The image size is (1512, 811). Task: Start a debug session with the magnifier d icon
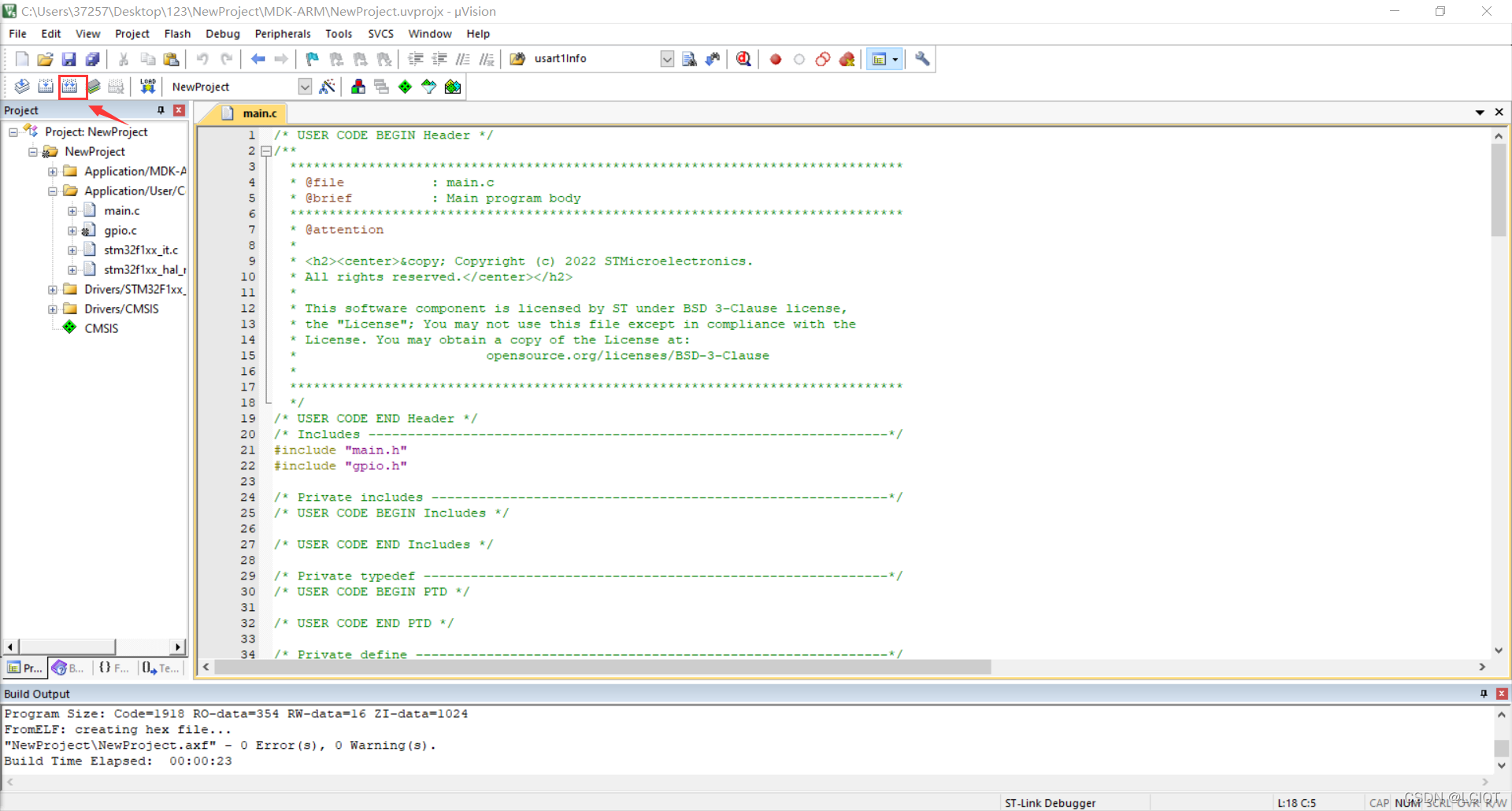[x=743, y=59]
